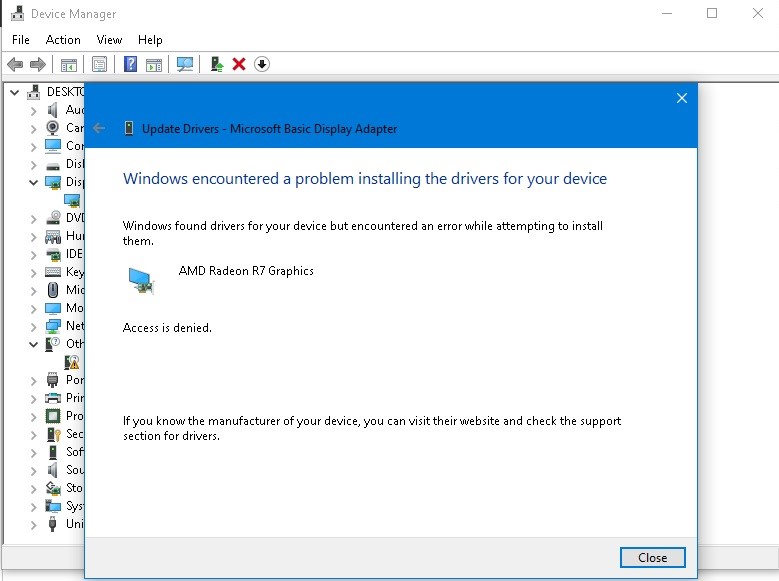Expand the Human Interface Devices node
Viewport: 779px width, 581px height.
33,237
